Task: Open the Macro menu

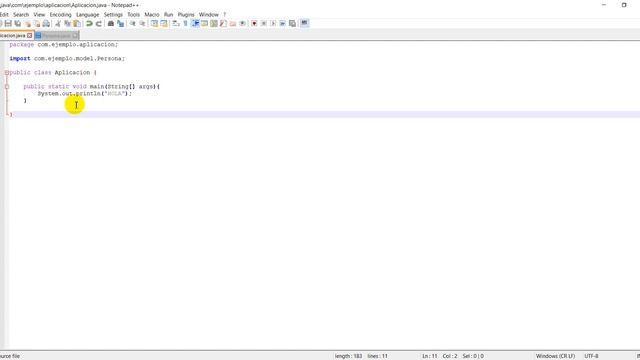Action: coord(152,15)
